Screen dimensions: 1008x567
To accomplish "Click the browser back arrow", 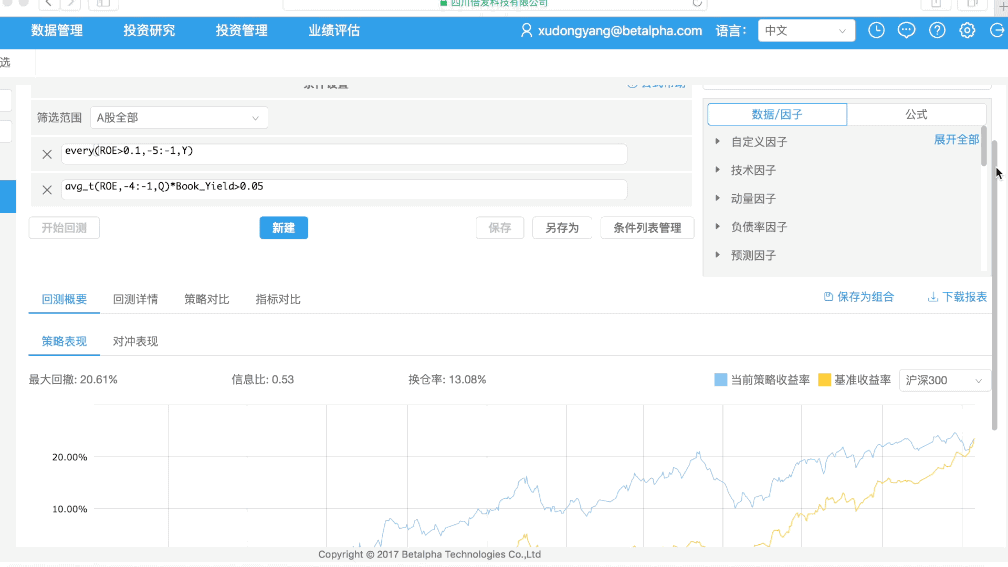I will pyautogui.click(x=49, y=3).
